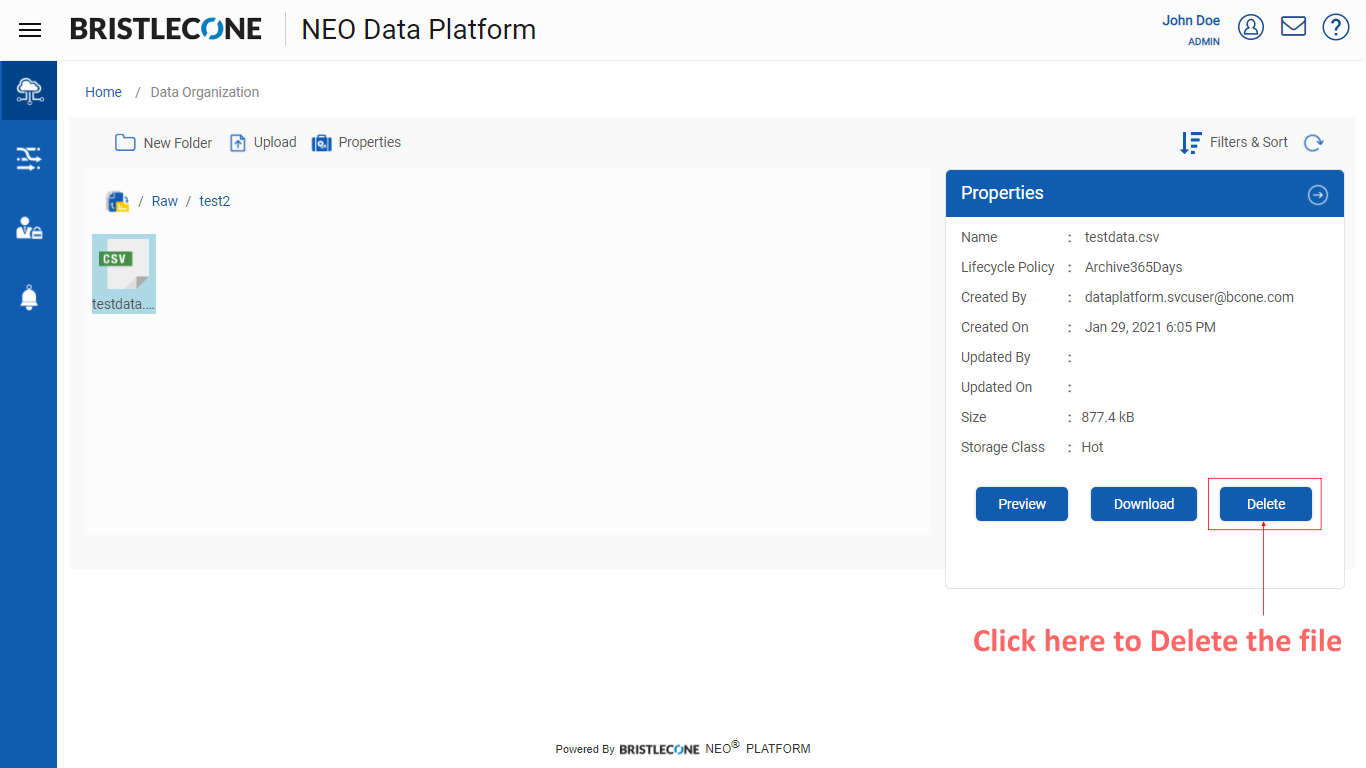Image resolution: width=1366 pixels, height=768 pixels.
Task: Open the notifications bell sidebar icon
Action: 29,297
